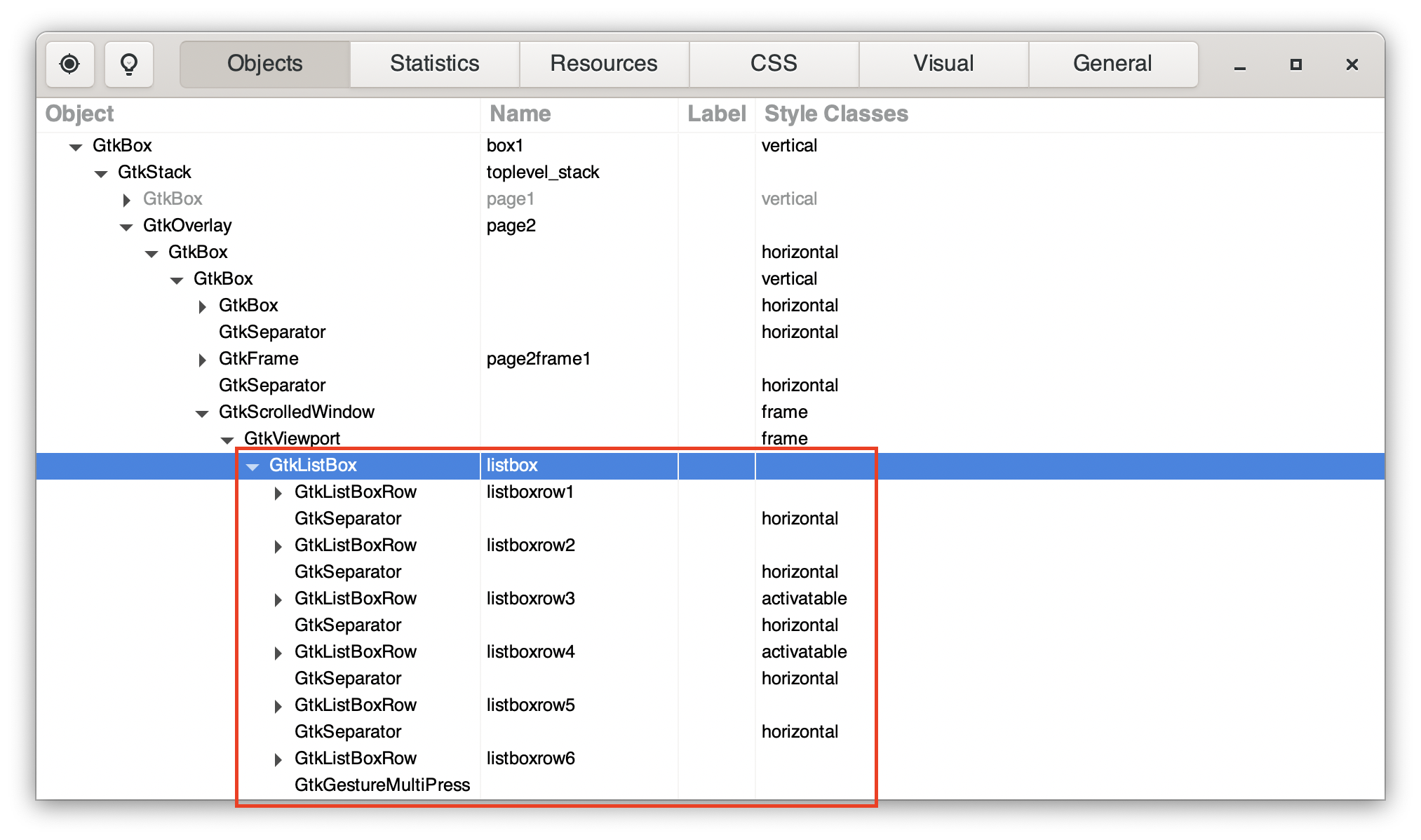Open the Visual tab
This screenshot has height=840, width=1421.
point(943,64)
